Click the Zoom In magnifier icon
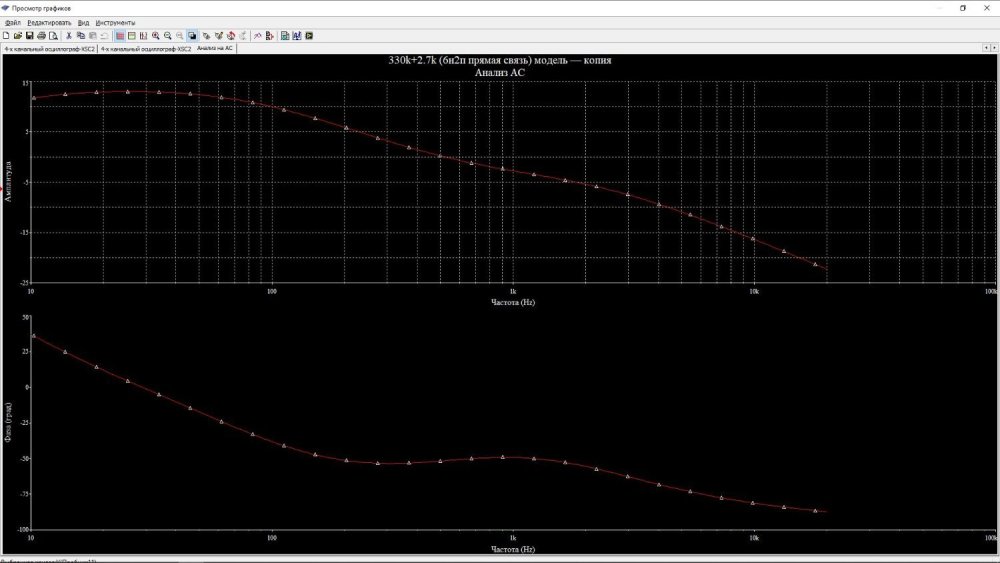The image size is (1000, 563). coord(156,35)
